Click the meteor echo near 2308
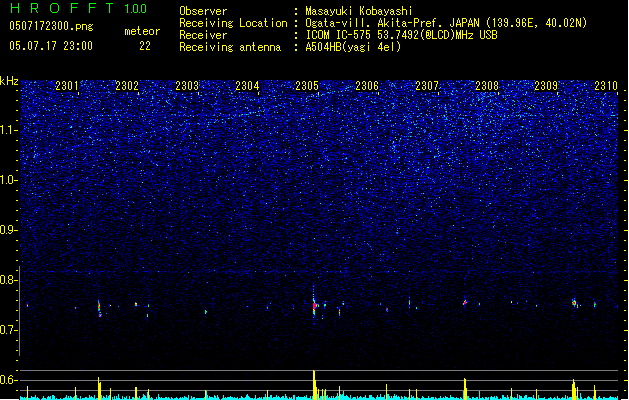 [x=465, y=302]
